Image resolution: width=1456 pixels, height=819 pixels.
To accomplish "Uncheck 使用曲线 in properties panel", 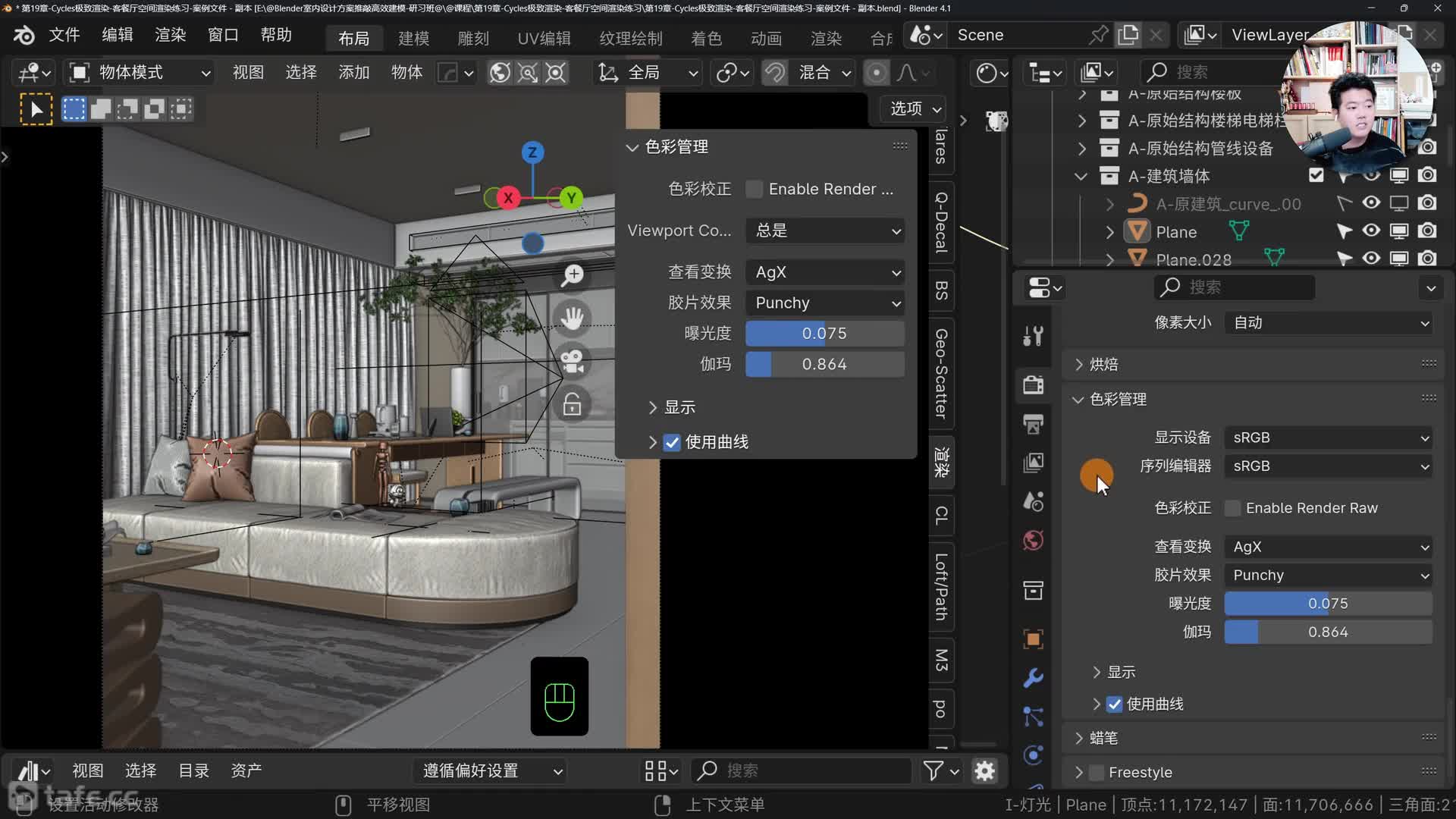I will pos(1114,704).
